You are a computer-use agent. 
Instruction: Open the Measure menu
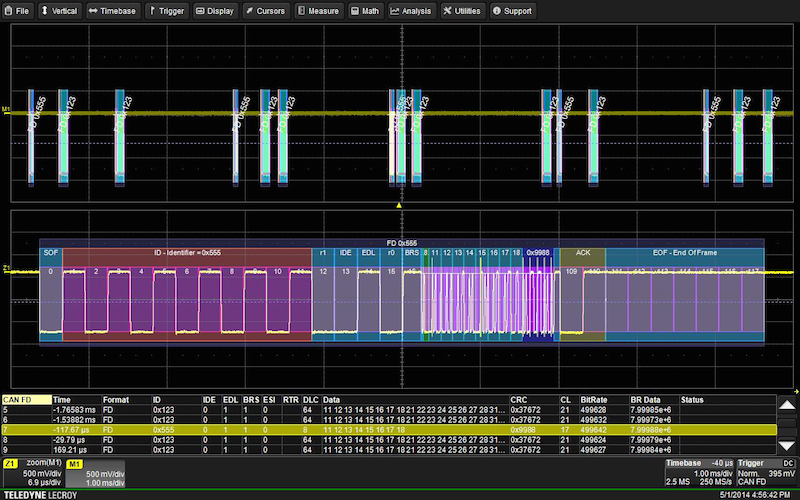pos(320,11)
